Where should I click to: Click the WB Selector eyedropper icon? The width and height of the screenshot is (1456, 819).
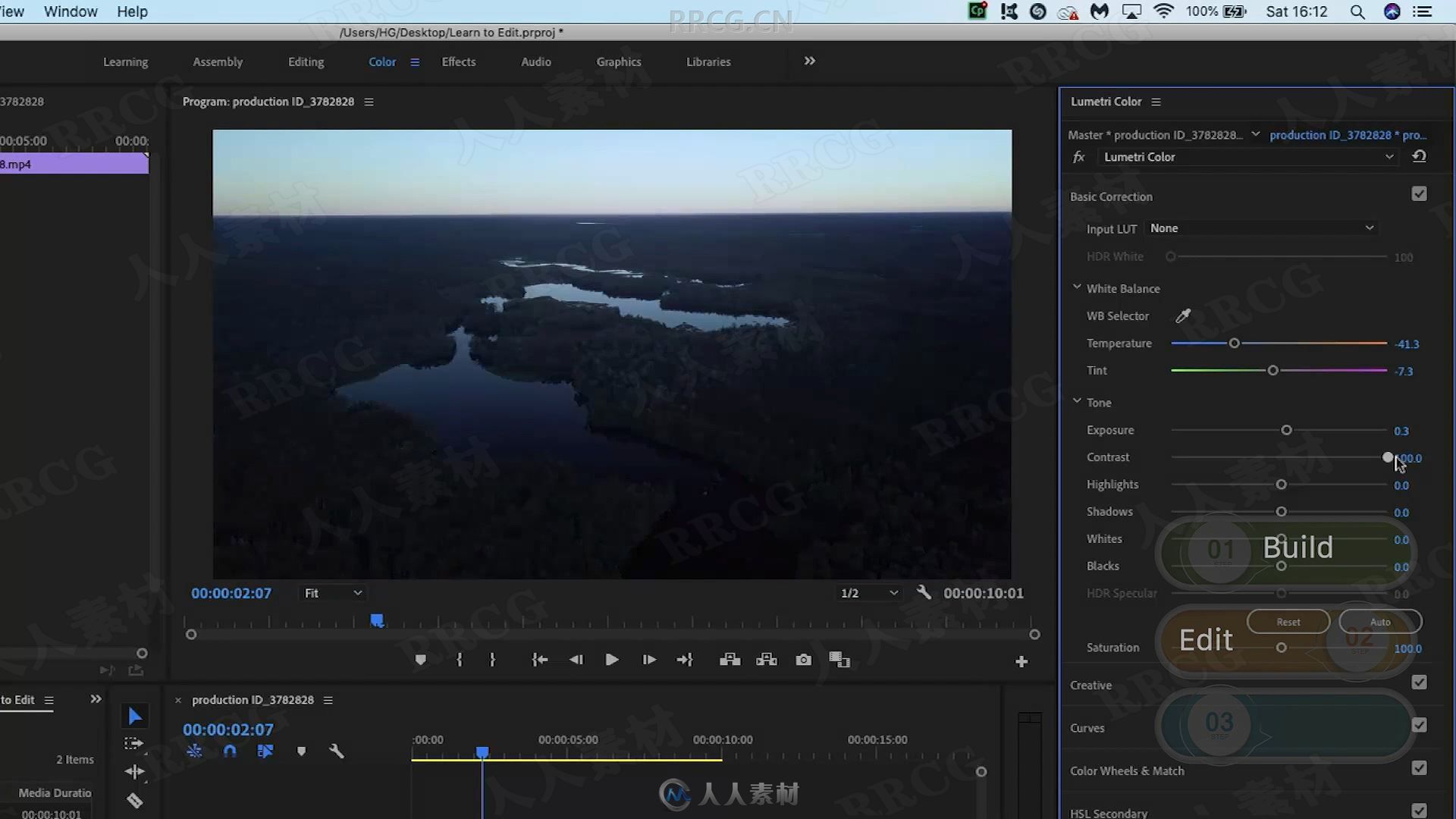1184,315
